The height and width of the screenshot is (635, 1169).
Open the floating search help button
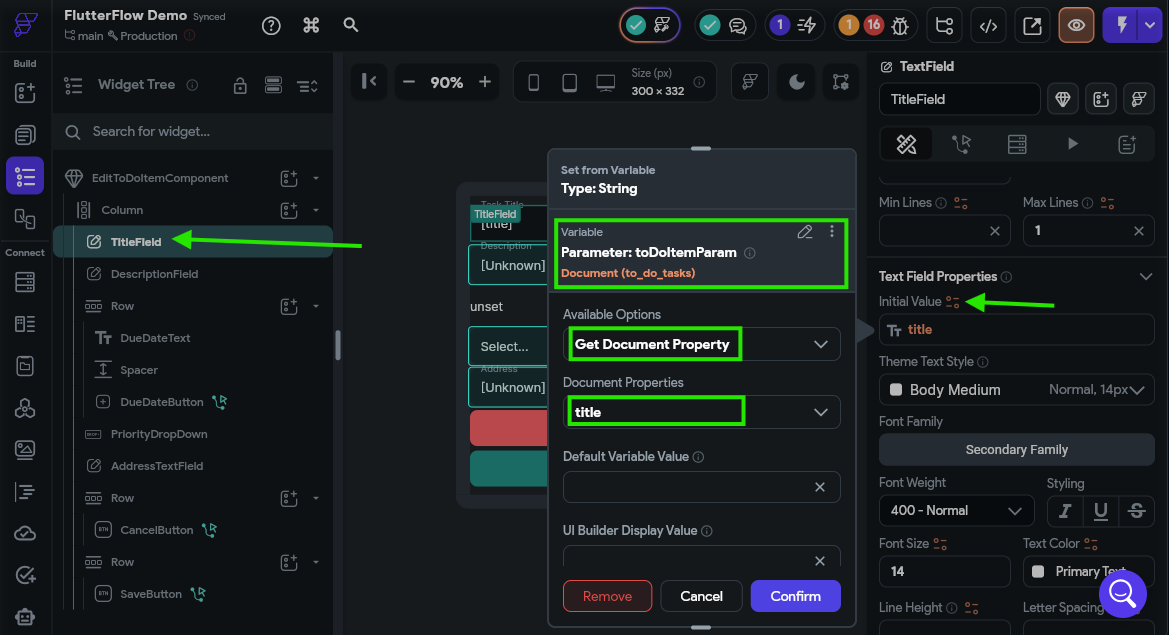(x=1122, y=594)
